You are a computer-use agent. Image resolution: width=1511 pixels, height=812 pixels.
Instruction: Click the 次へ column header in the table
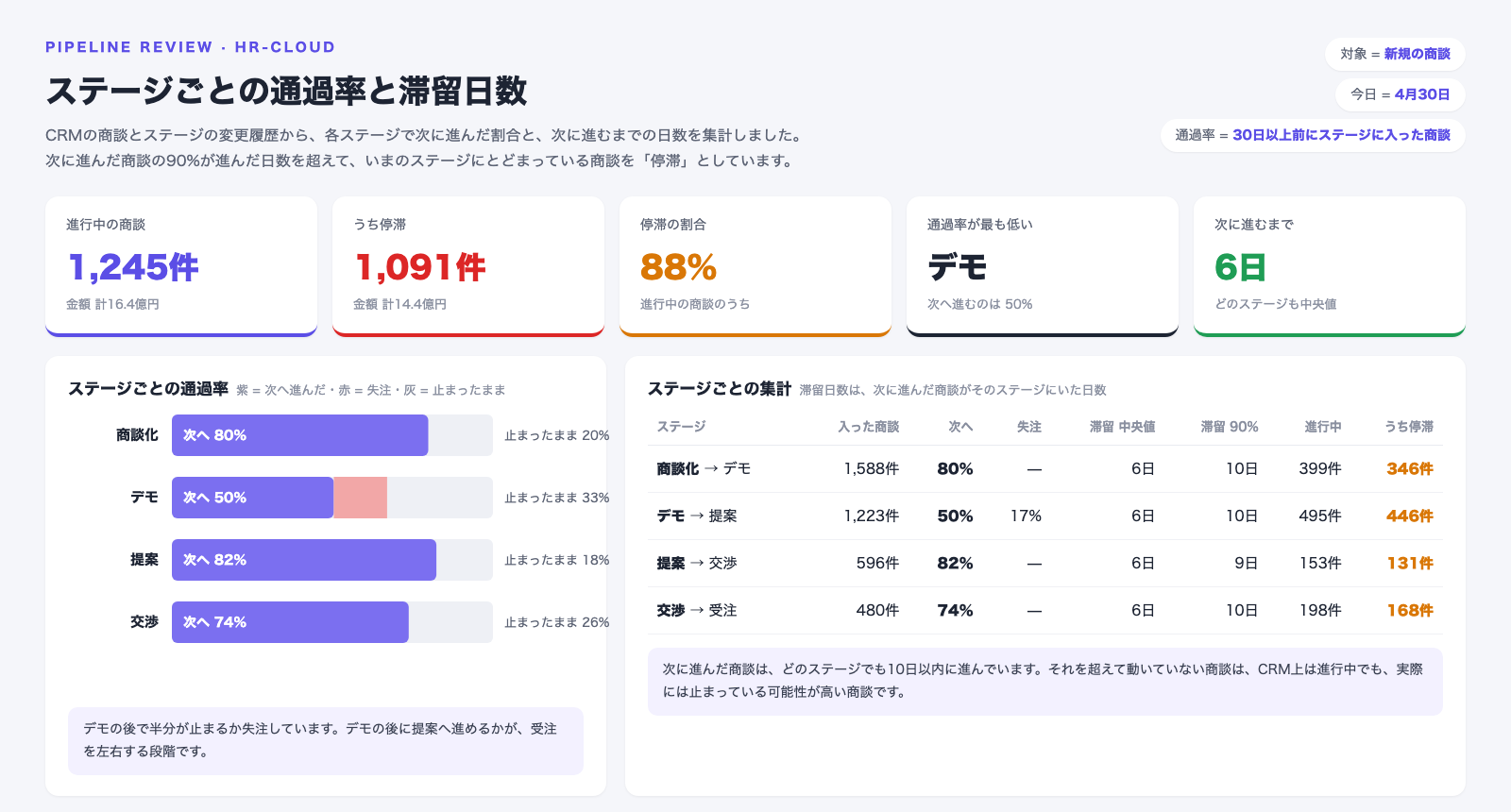[x=960, y=427]
